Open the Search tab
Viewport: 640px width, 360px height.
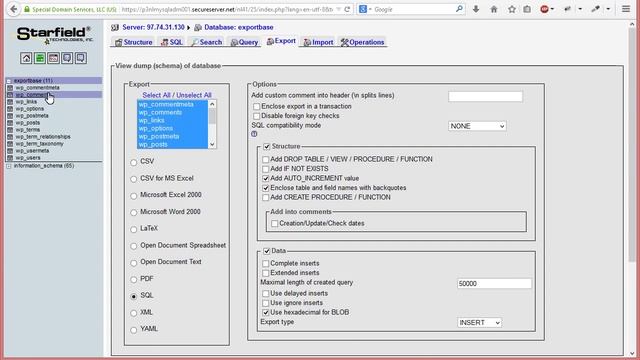(x=207, y=42)
